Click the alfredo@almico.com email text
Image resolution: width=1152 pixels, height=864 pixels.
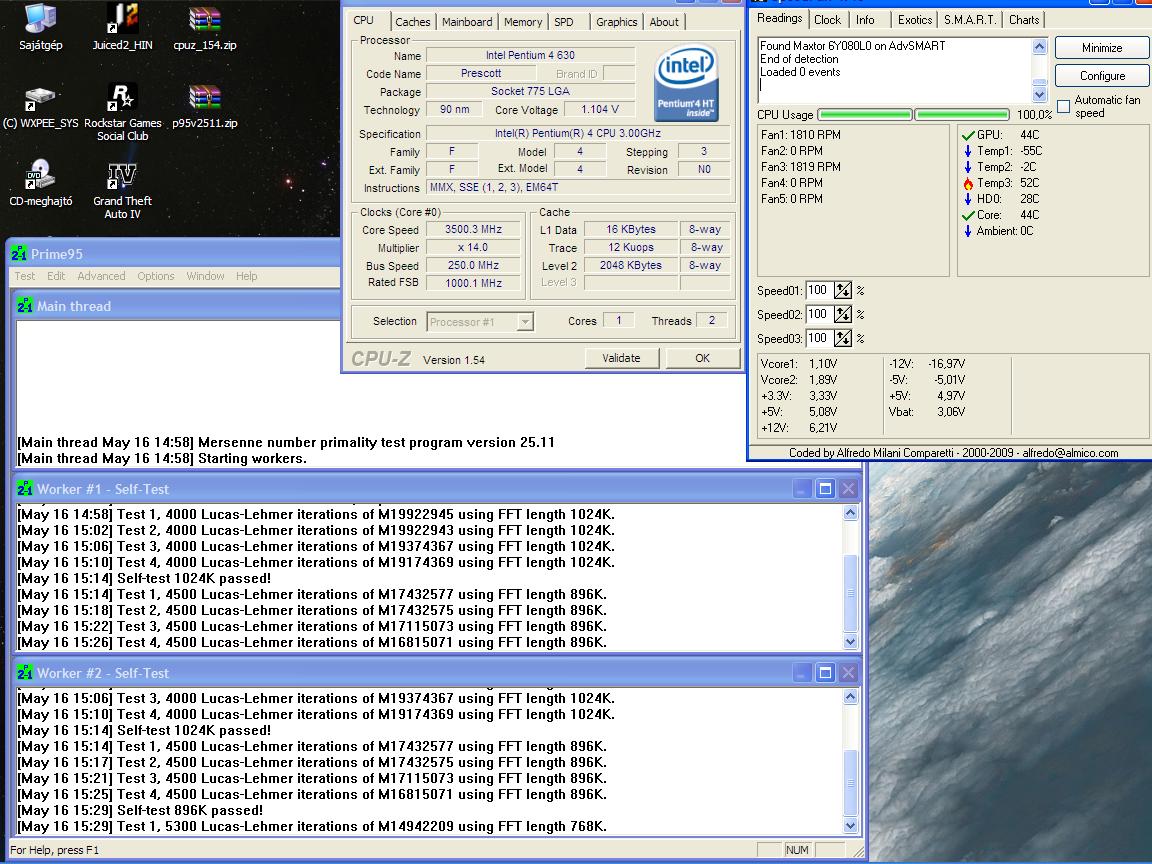[x=1070, y=453]
